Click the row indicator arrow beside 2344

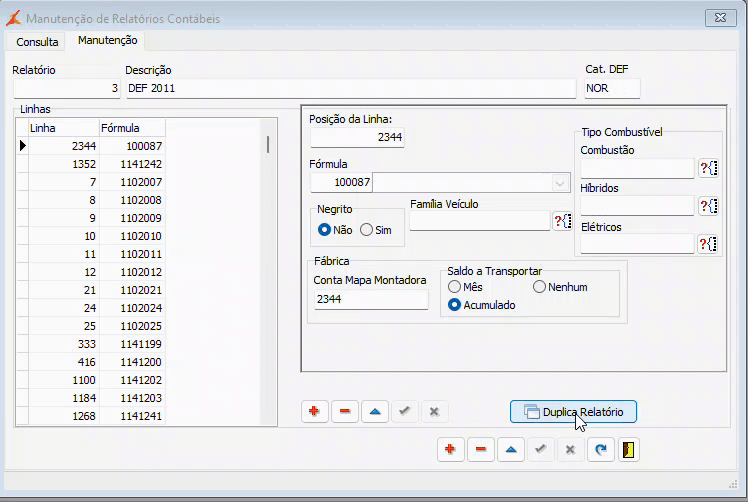coord(22,146)
